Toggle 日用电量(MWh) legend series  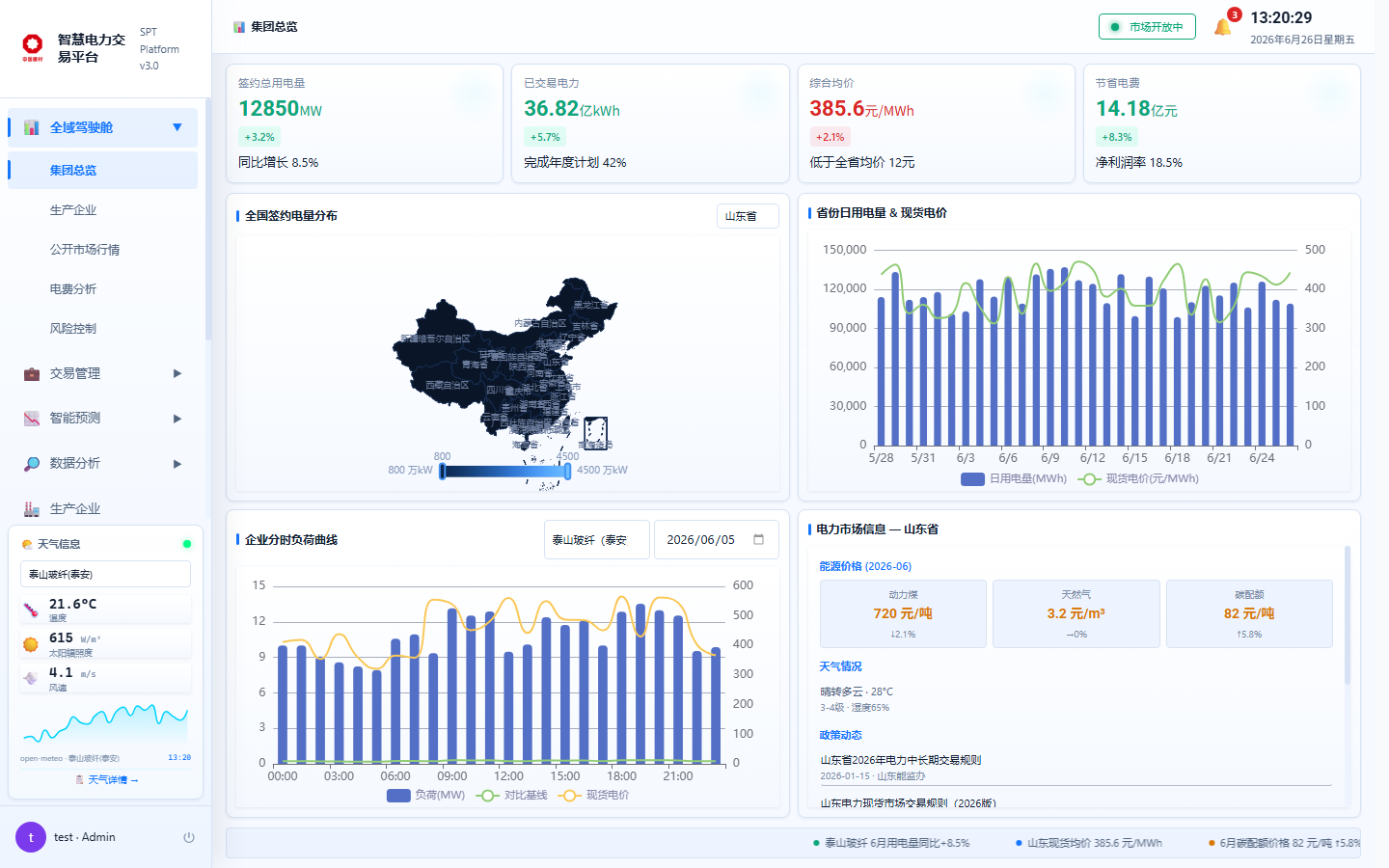click(1014, 478)
